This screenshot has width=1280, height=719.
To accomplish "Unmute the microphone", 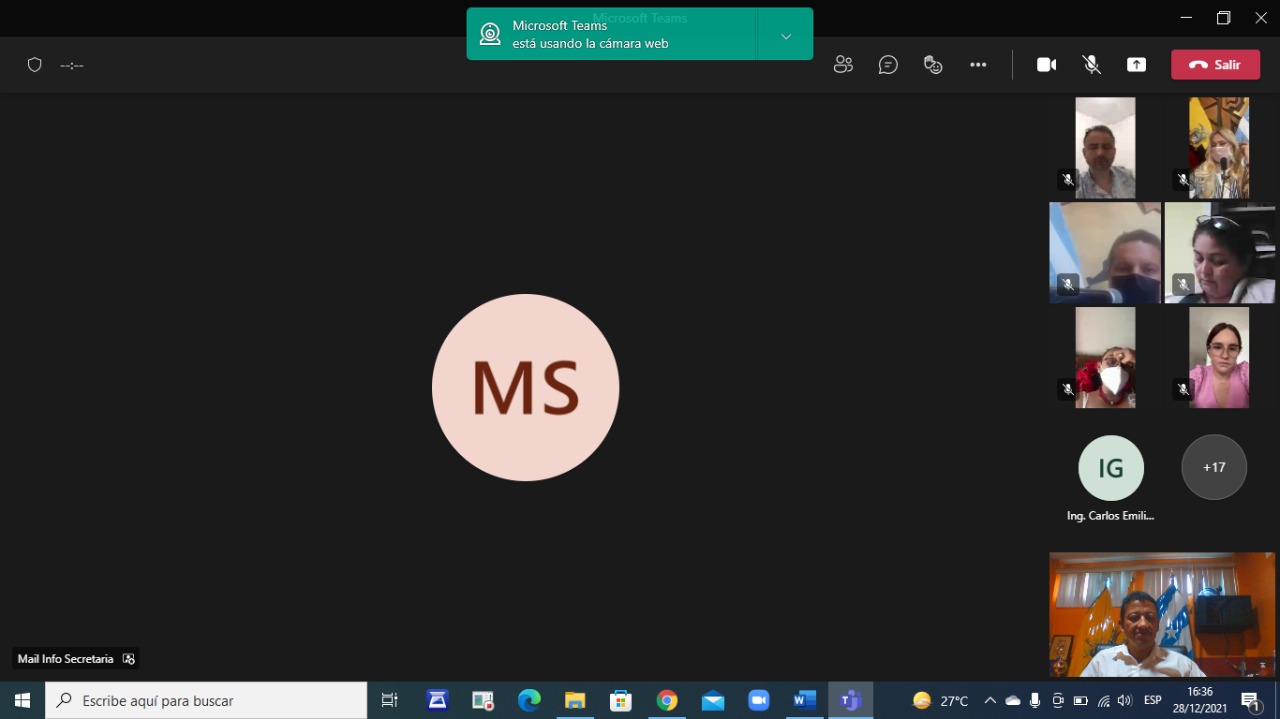I will point(1092,65).
